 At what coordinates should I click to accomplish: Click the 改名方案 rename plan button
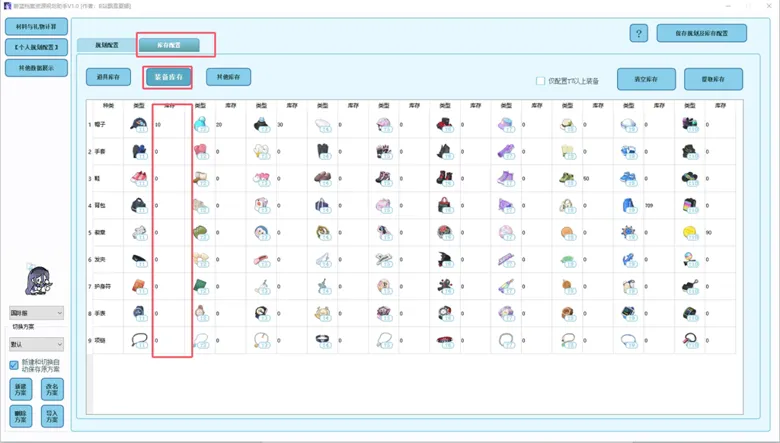(52, 389)
